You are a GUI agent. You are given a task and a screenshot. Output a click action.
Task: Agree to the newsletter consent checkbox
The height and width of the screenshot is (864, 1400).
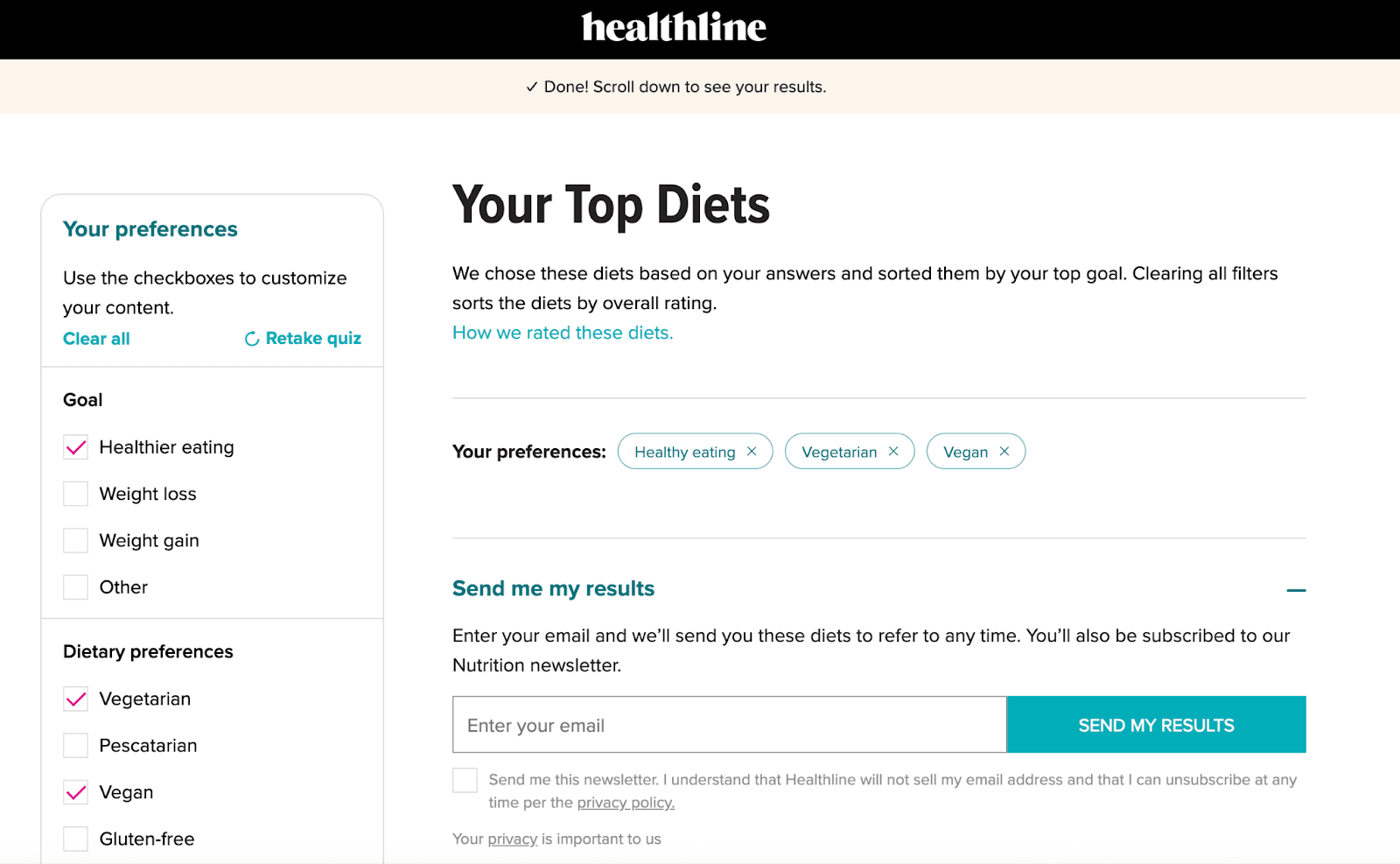click(465, 780)
